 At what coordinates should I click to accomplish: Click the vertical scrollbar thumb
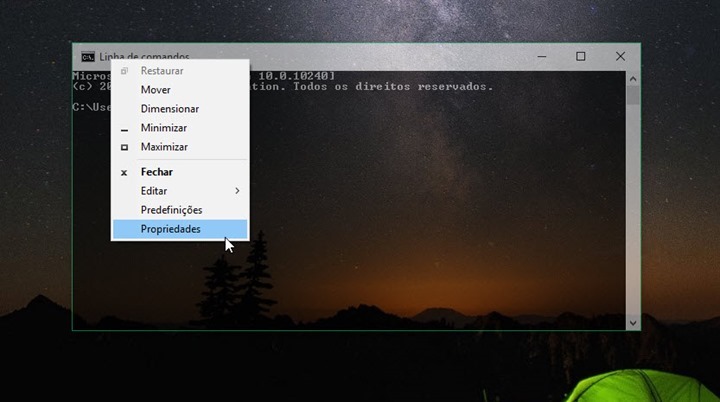632,95
